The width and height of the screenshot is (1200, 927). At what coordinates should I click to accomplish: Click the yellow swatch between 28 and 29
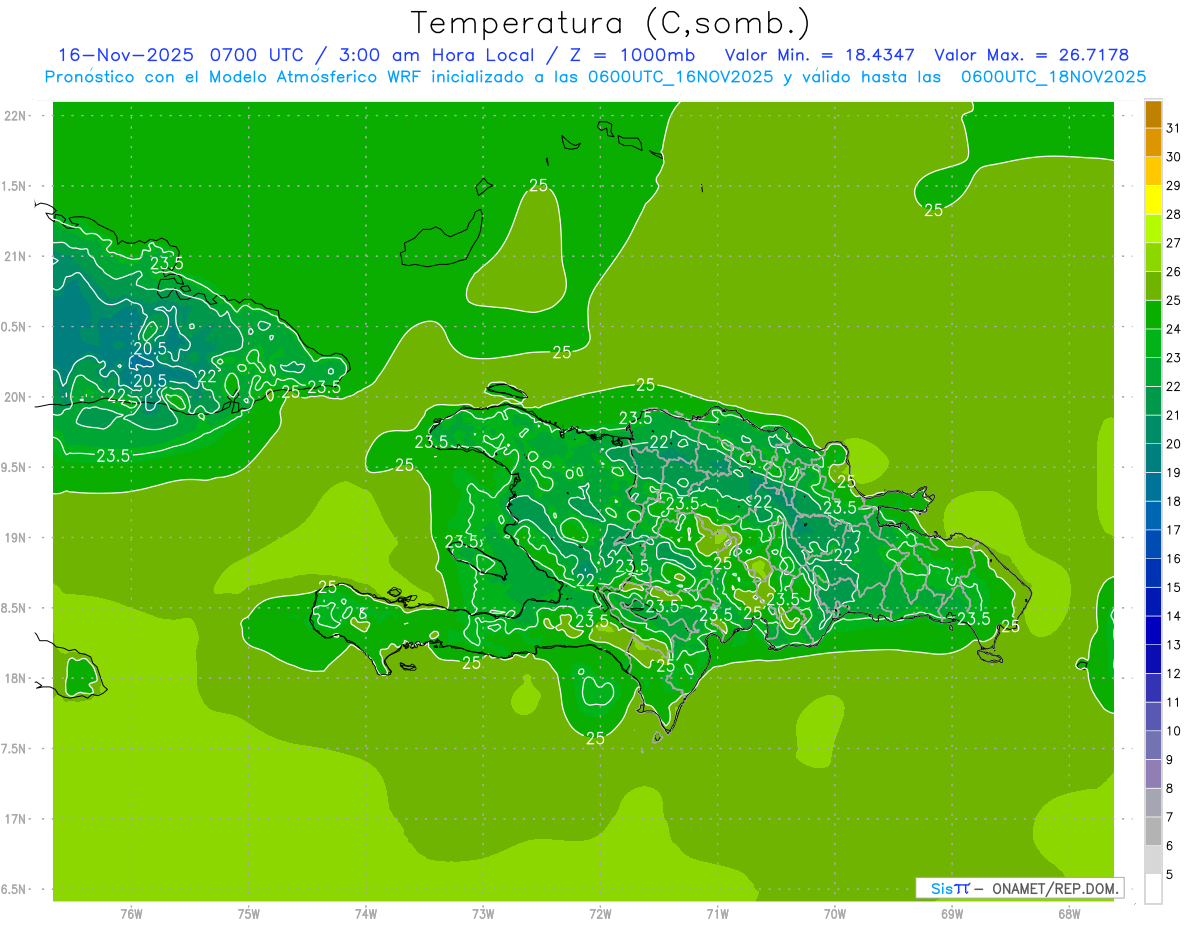point(1153,200)
